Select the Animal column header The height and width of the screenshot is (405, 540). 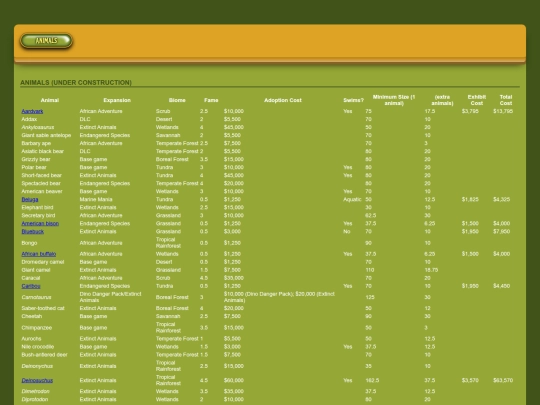50,100
